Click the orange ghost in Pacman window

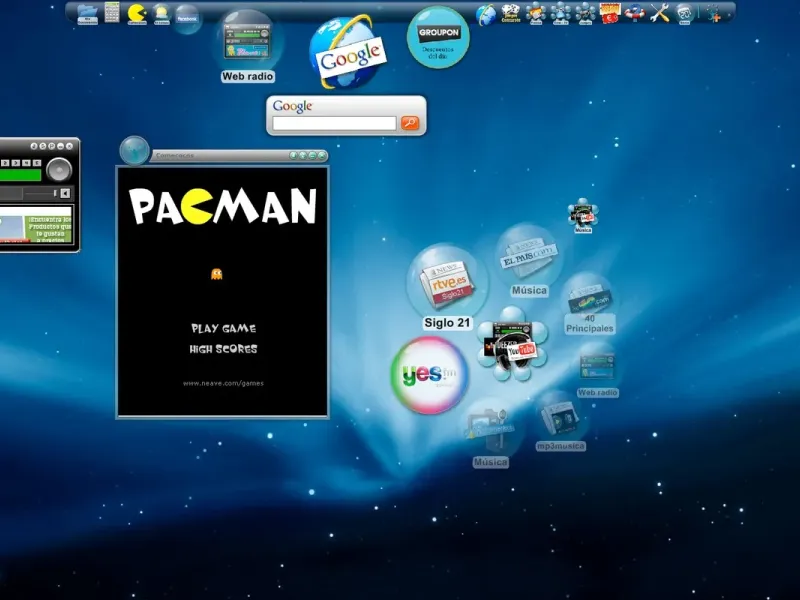click(217, 274)
